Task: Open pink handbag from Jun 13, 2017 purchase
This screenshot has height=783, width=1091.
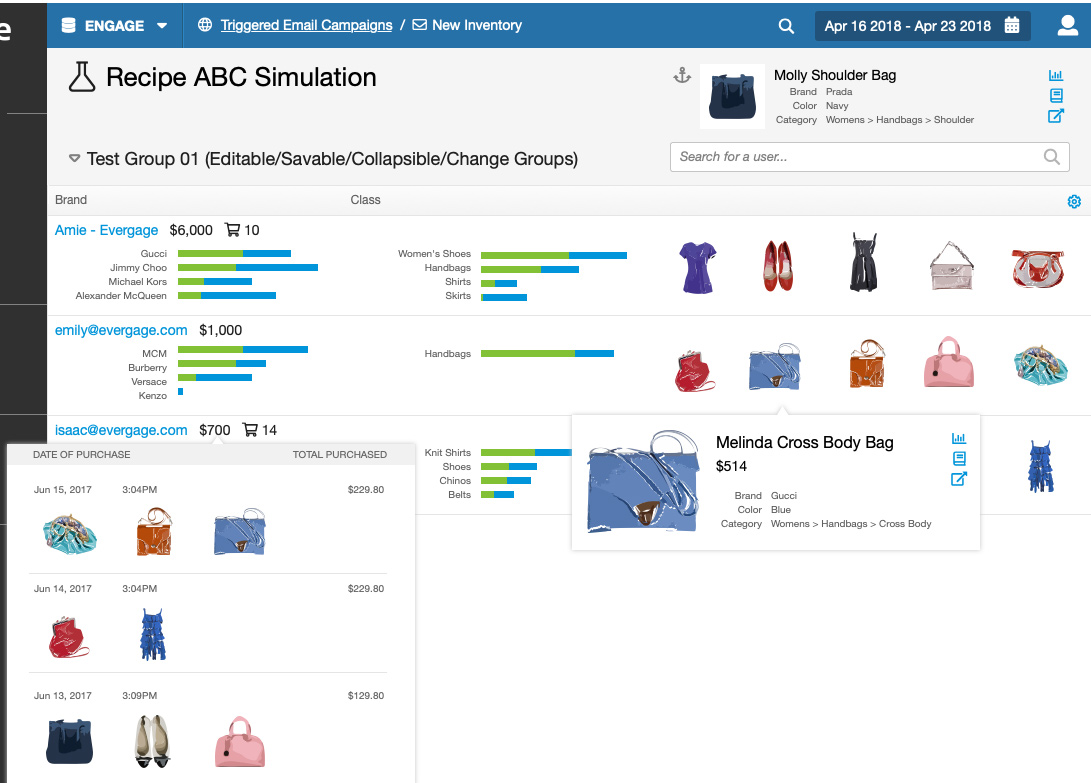Action: [240, 742]
